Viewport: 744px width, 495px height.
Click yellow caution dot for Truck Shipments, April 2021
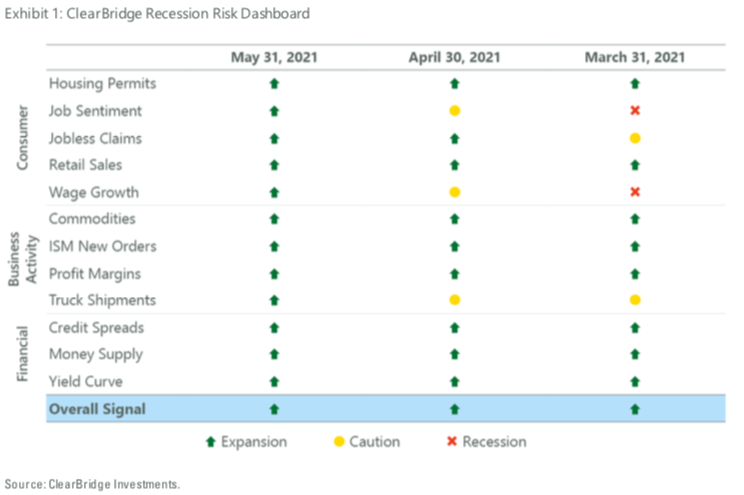pos(454,300)
